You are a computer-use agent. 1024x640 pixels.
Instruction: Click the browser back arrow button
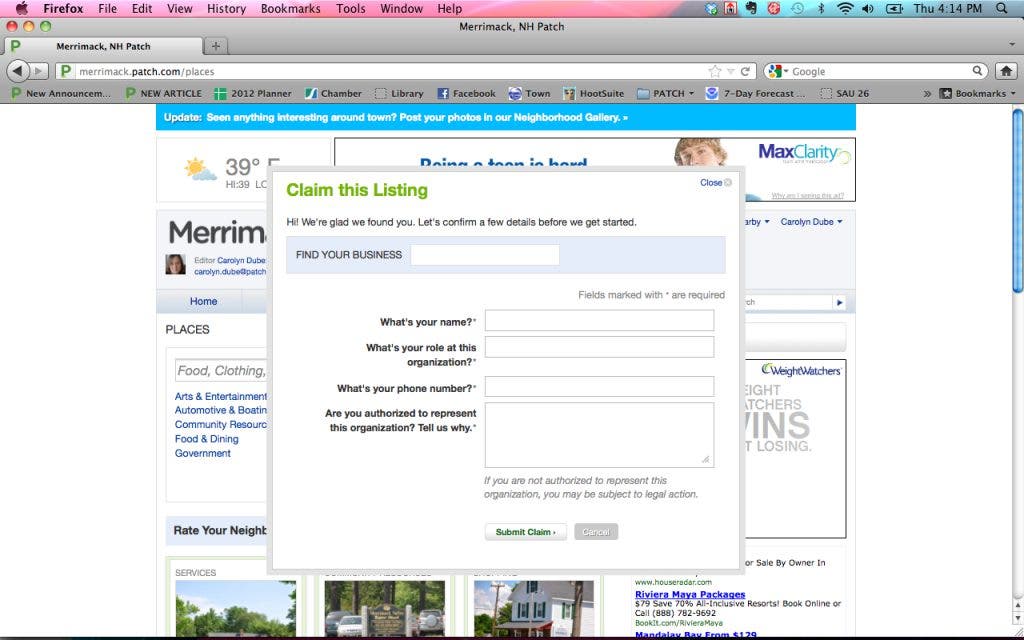[18, 71]
